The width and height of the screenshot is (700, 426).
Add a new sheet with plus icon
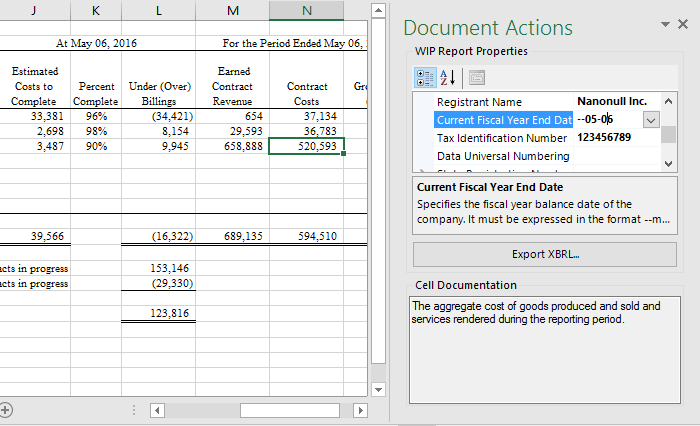tap(5, 409)
